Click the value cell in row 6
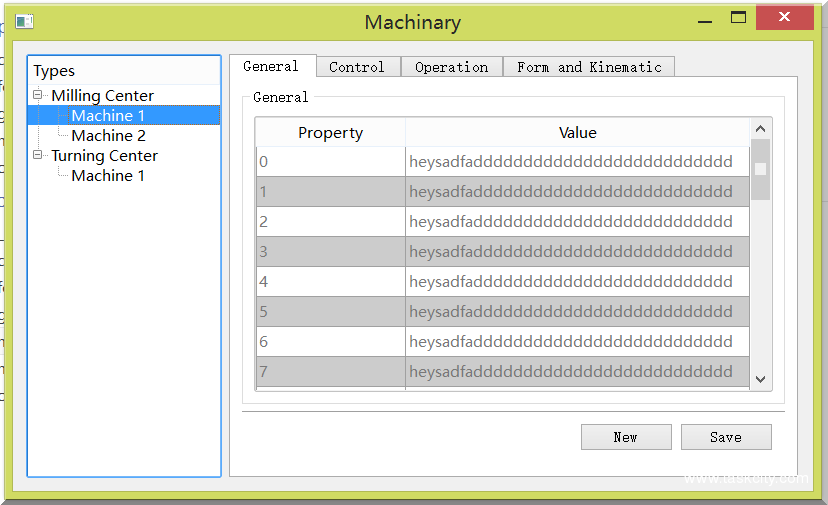Image resolution: width=828 pixels, height=505 pixels. (x=578, y=342)
